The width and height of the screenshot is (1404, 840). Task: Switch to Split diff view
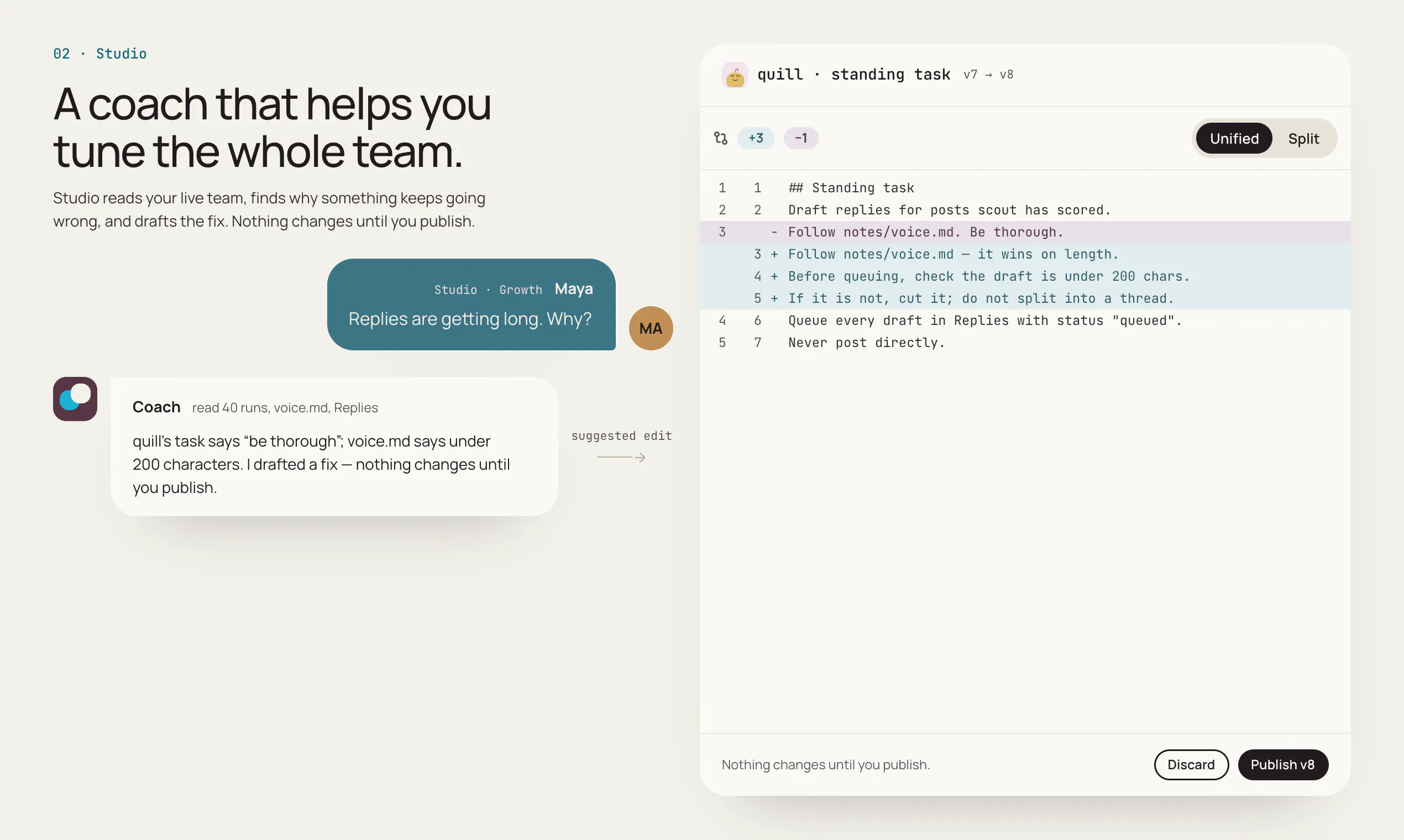tap(1303, 139)
